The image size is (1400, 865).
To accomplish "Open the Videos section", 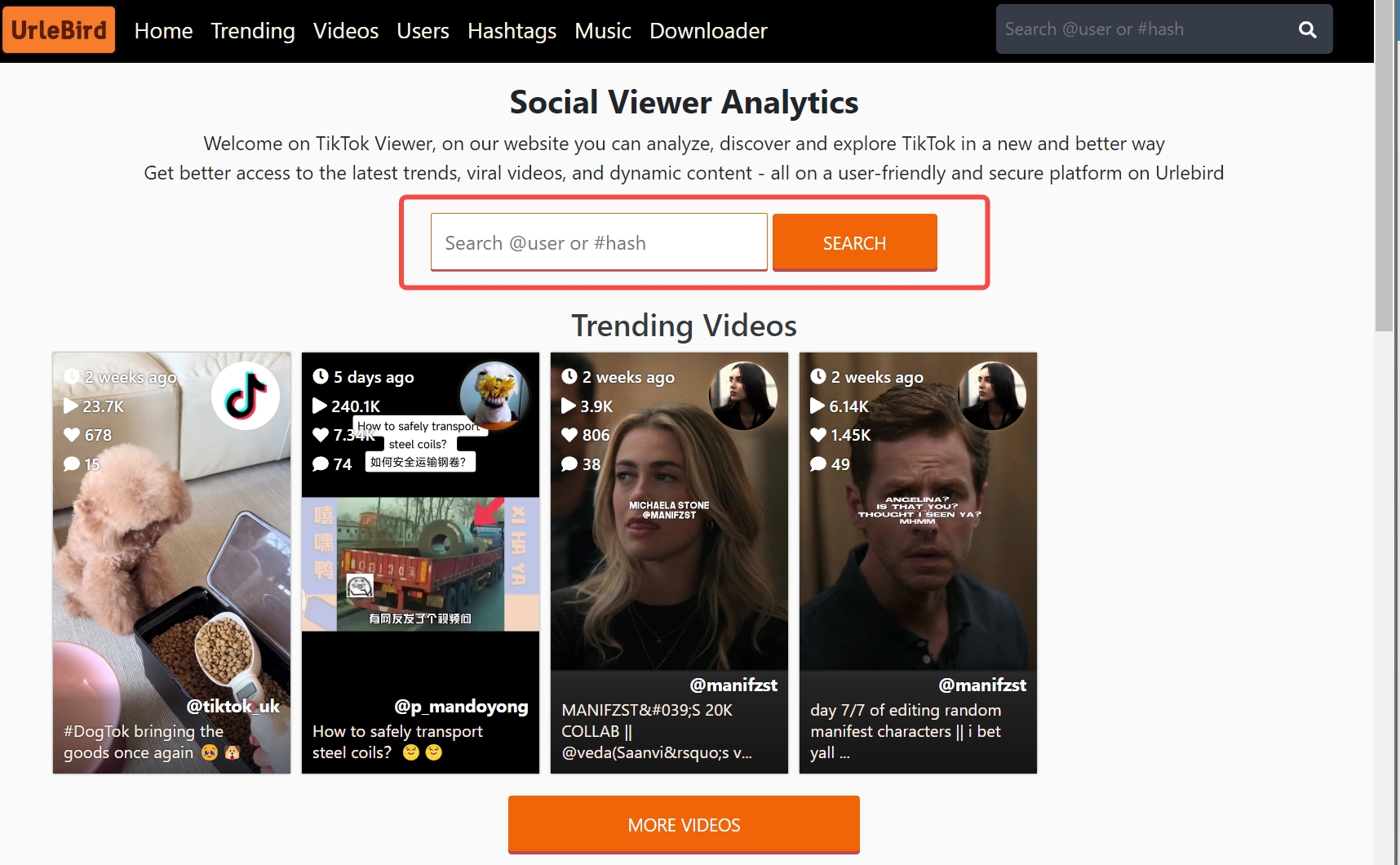I will [x=346, y=31].
